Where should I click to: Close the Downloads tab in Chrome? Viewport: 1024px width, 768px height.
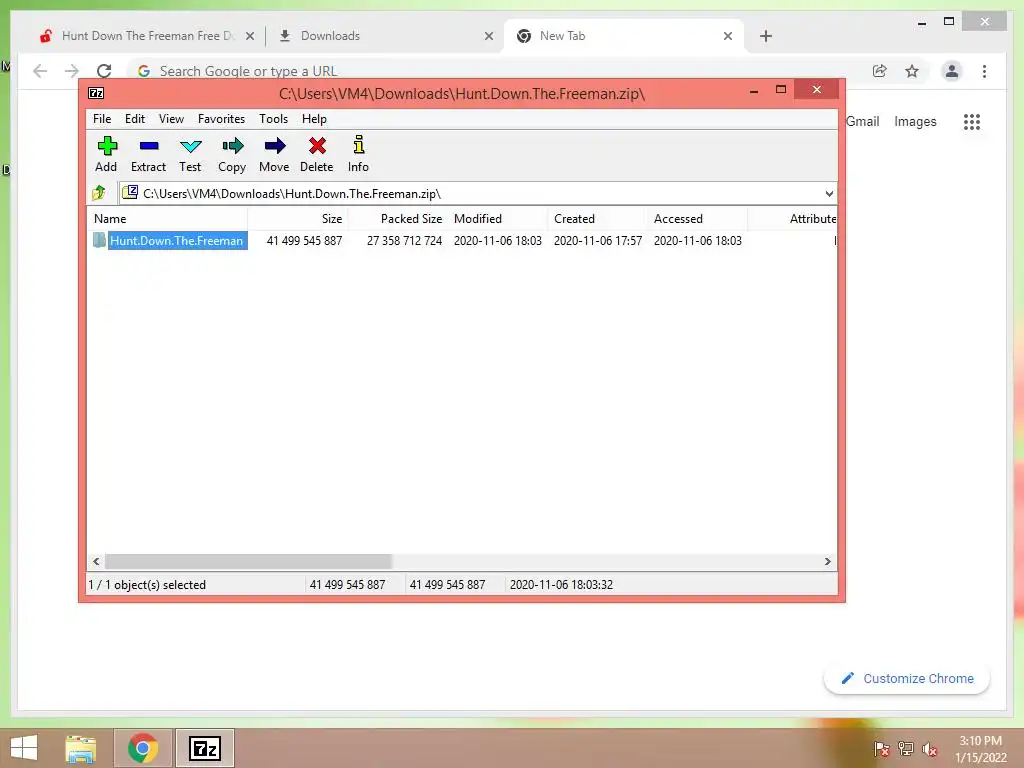click(x=488, y=36)
